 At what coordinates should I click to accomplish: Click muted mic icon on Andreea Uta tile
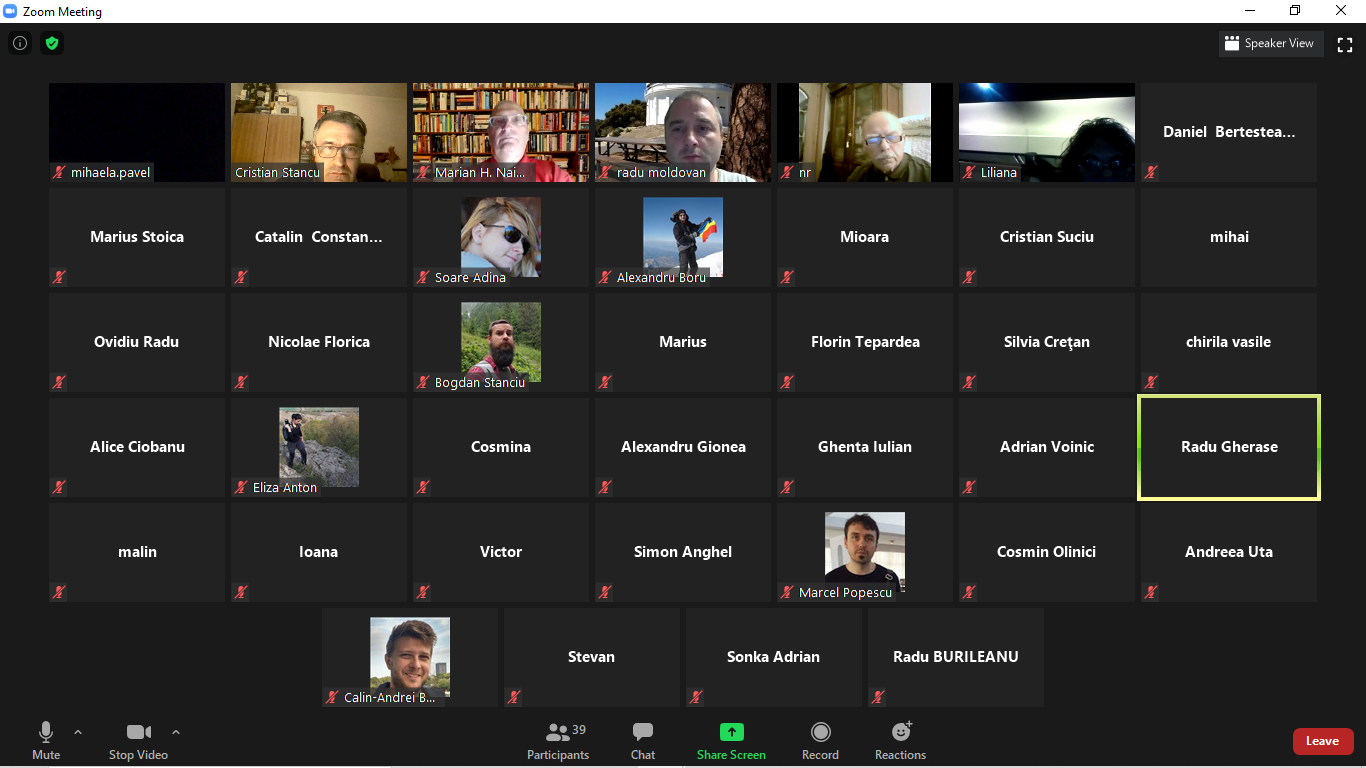pyautogui.click(x=1152, y=592)
